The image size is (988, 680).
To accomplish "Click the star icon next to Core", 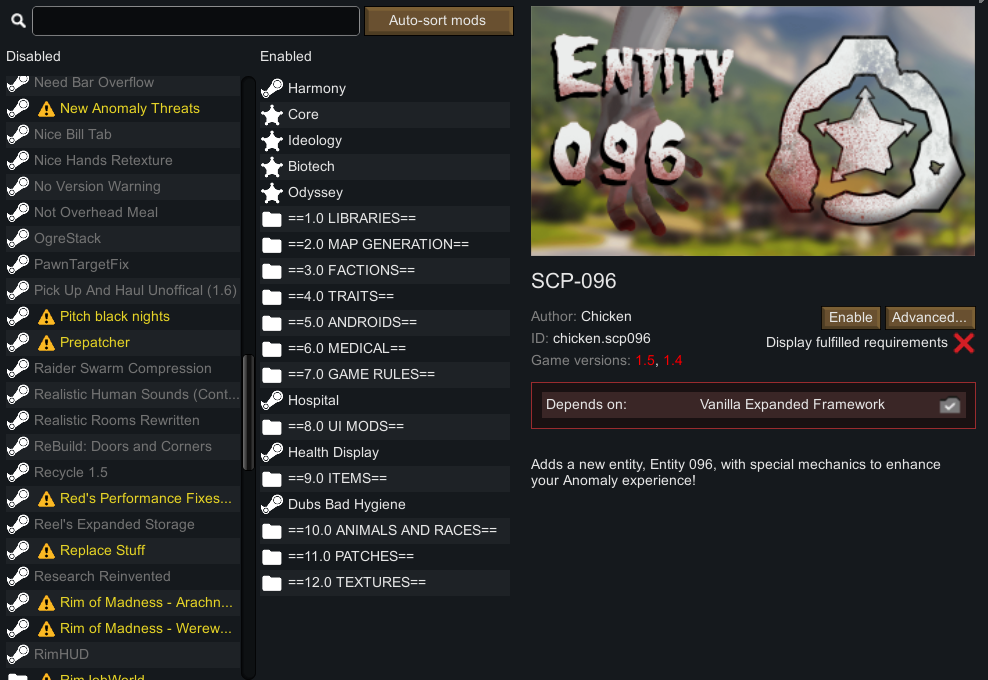I will tap(272, 115).
